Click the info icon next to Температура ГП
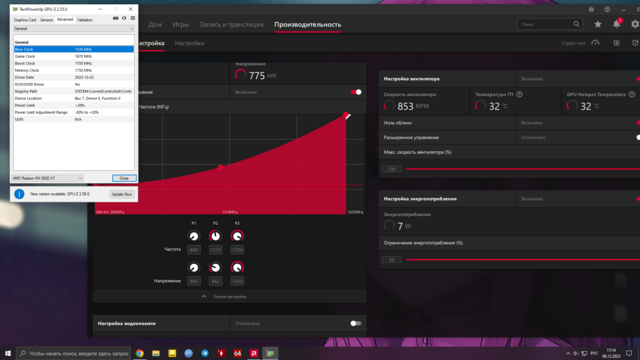The height and width of the screenshot is (360, 640). pos(519,94)
